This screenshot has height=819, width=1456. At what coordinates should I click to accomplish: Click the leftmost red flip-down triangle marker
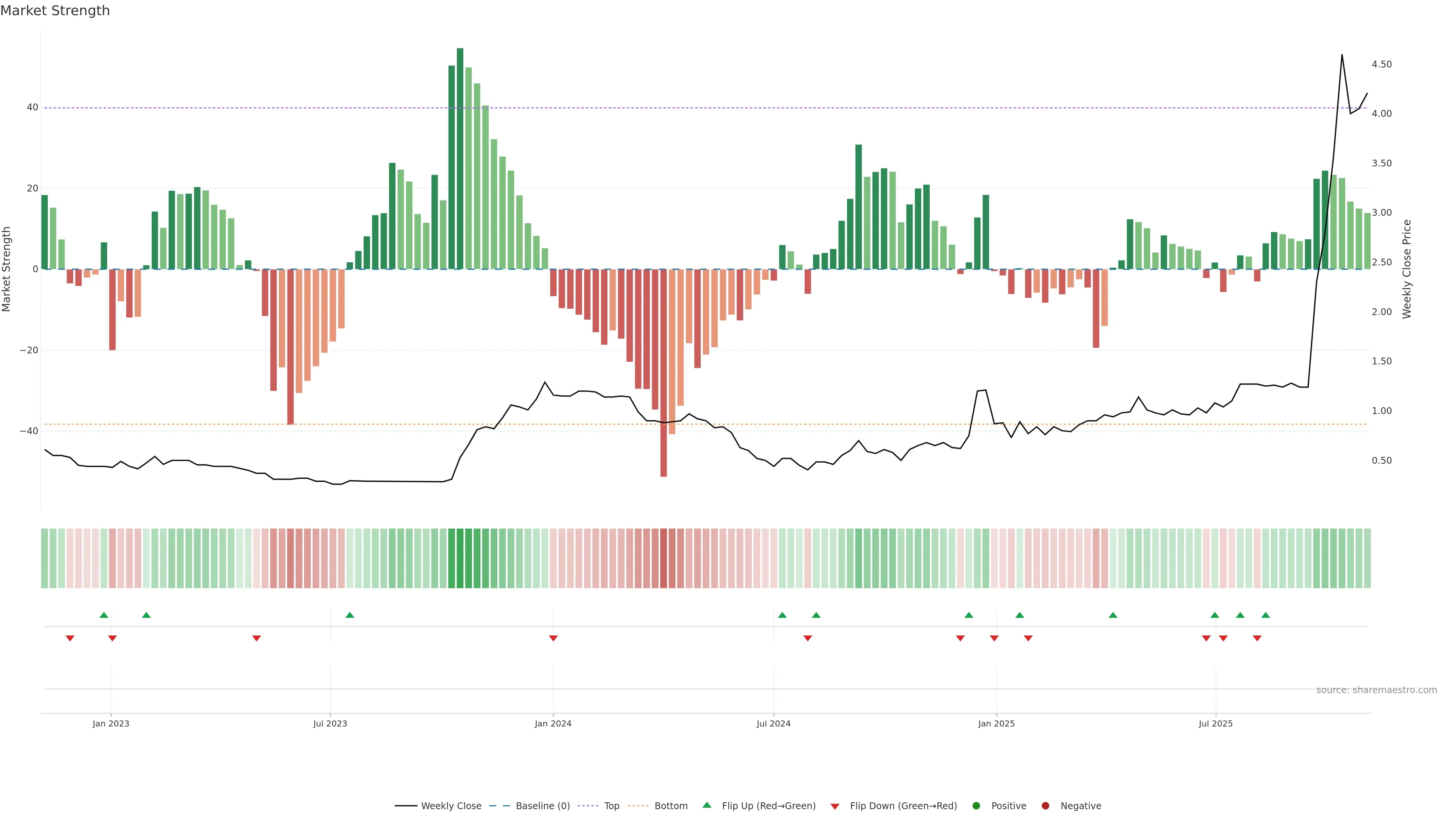coord(70,638)
